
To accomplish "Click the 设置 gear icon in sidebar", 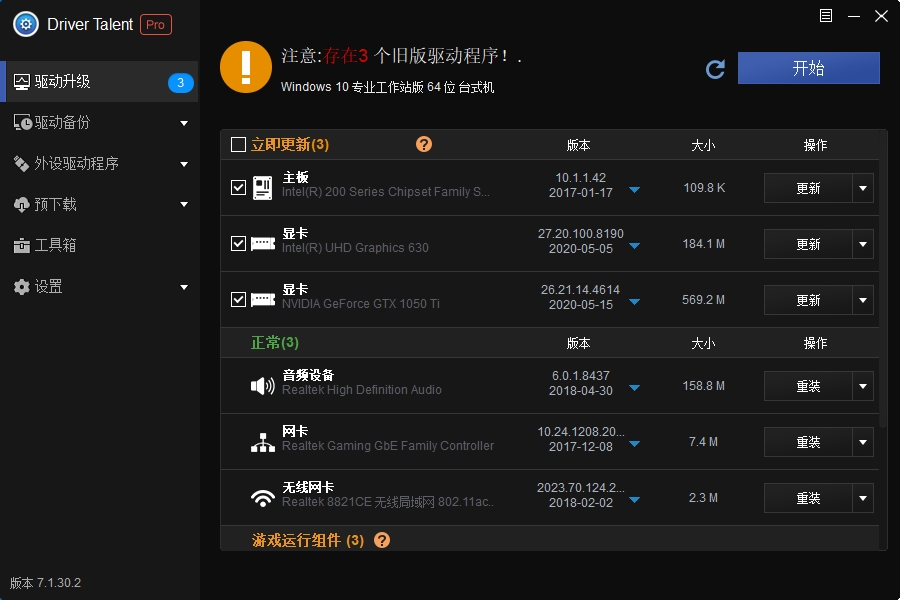I will tap(21, 287).
